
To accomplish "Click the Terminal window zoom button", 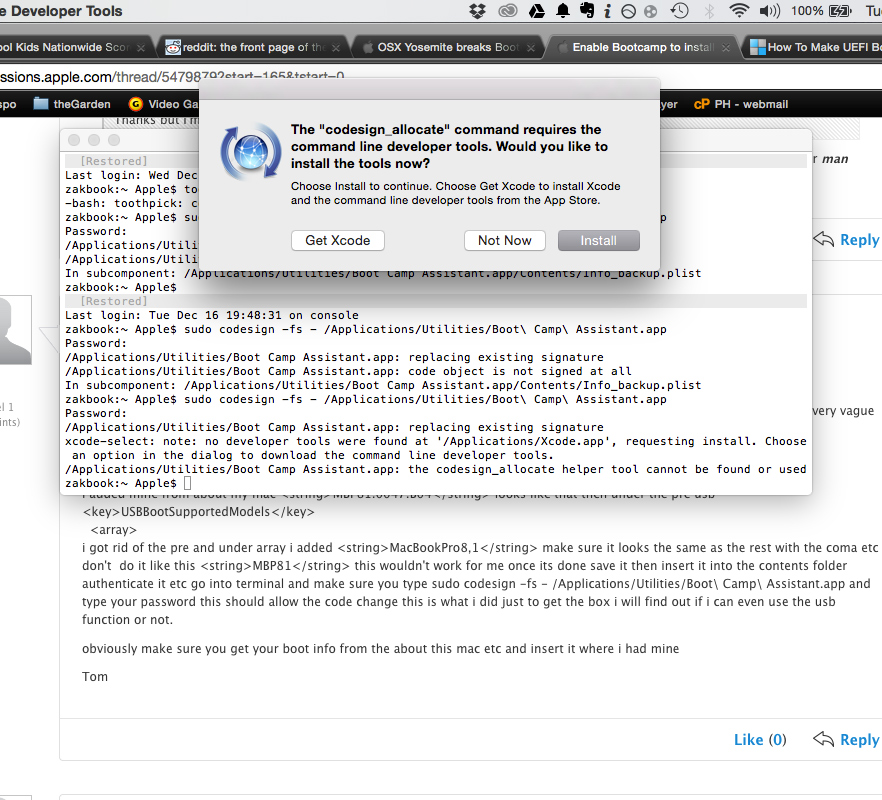I will click(x=114, y=140).
